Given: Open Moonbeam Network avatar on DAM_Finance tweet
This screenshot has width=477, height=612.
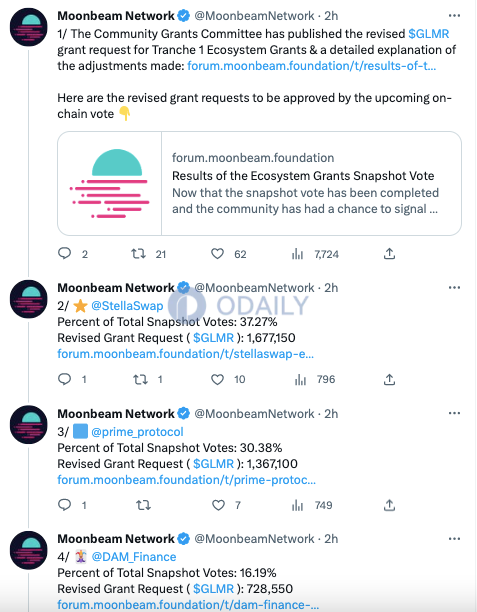Looking at the screenshot, I should click(28, 550).
